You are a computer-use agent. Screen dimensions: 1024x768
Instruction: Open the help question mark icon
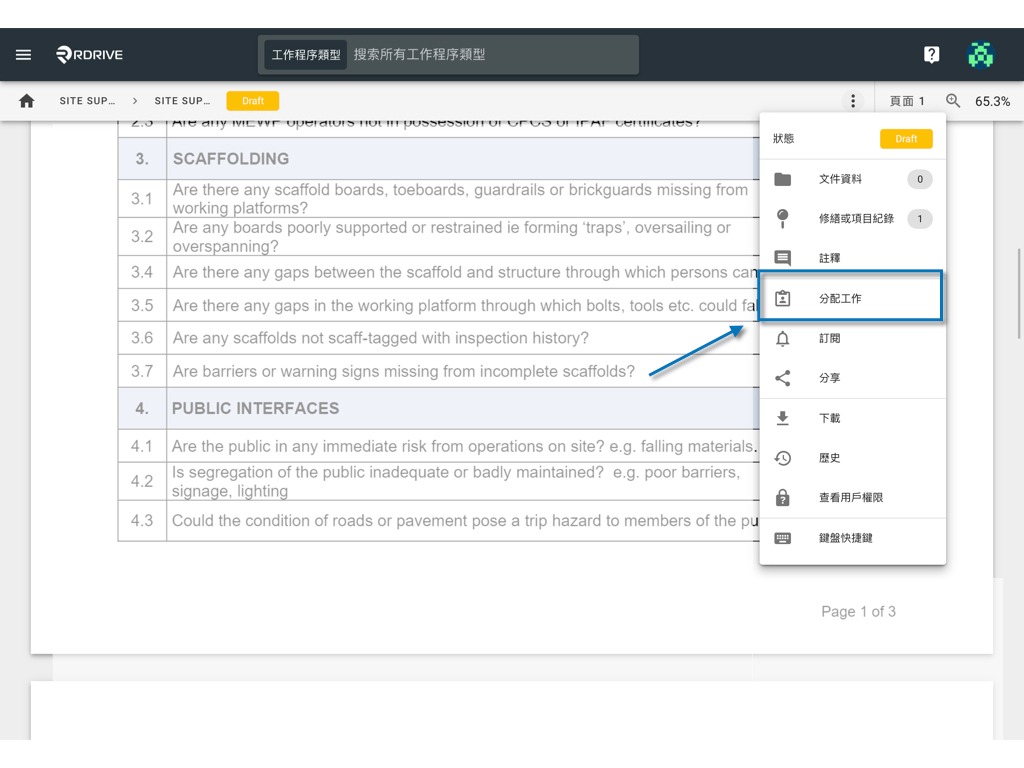(x=931, y=55)
